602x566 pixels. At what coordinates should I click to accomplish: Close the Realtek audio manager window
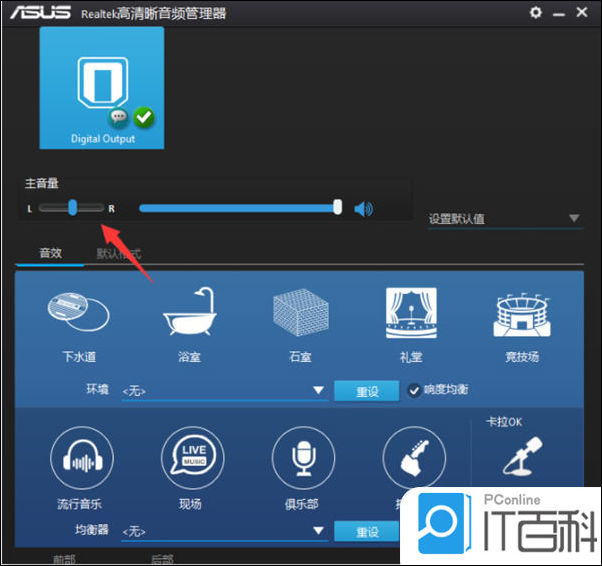tap(582, 12)
